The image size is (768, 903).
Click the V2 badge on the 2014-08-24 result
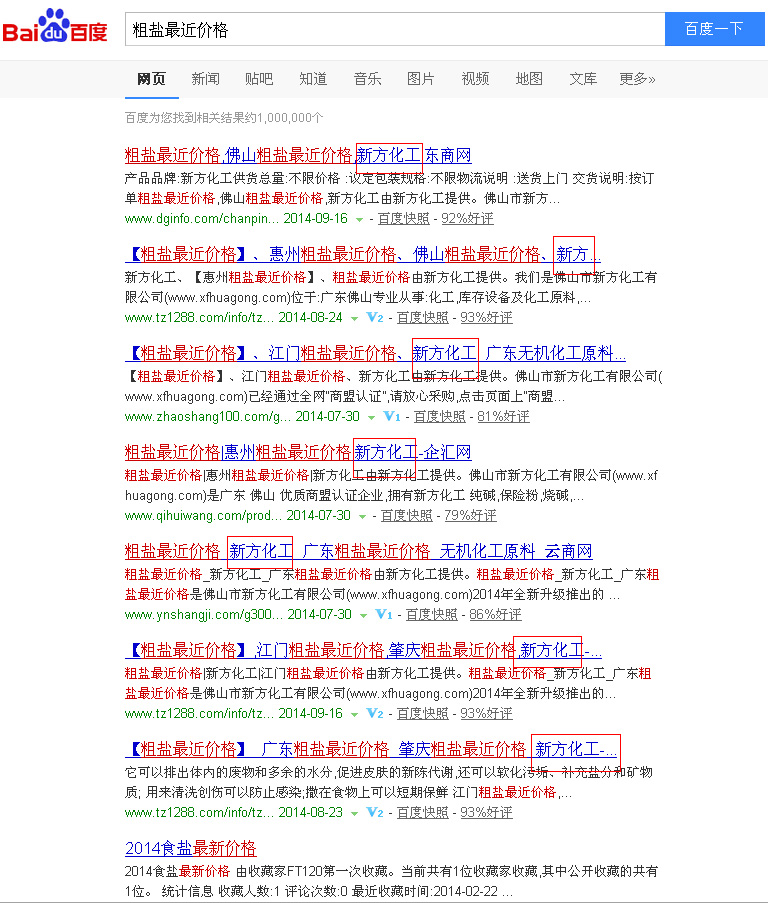[375, 317]
